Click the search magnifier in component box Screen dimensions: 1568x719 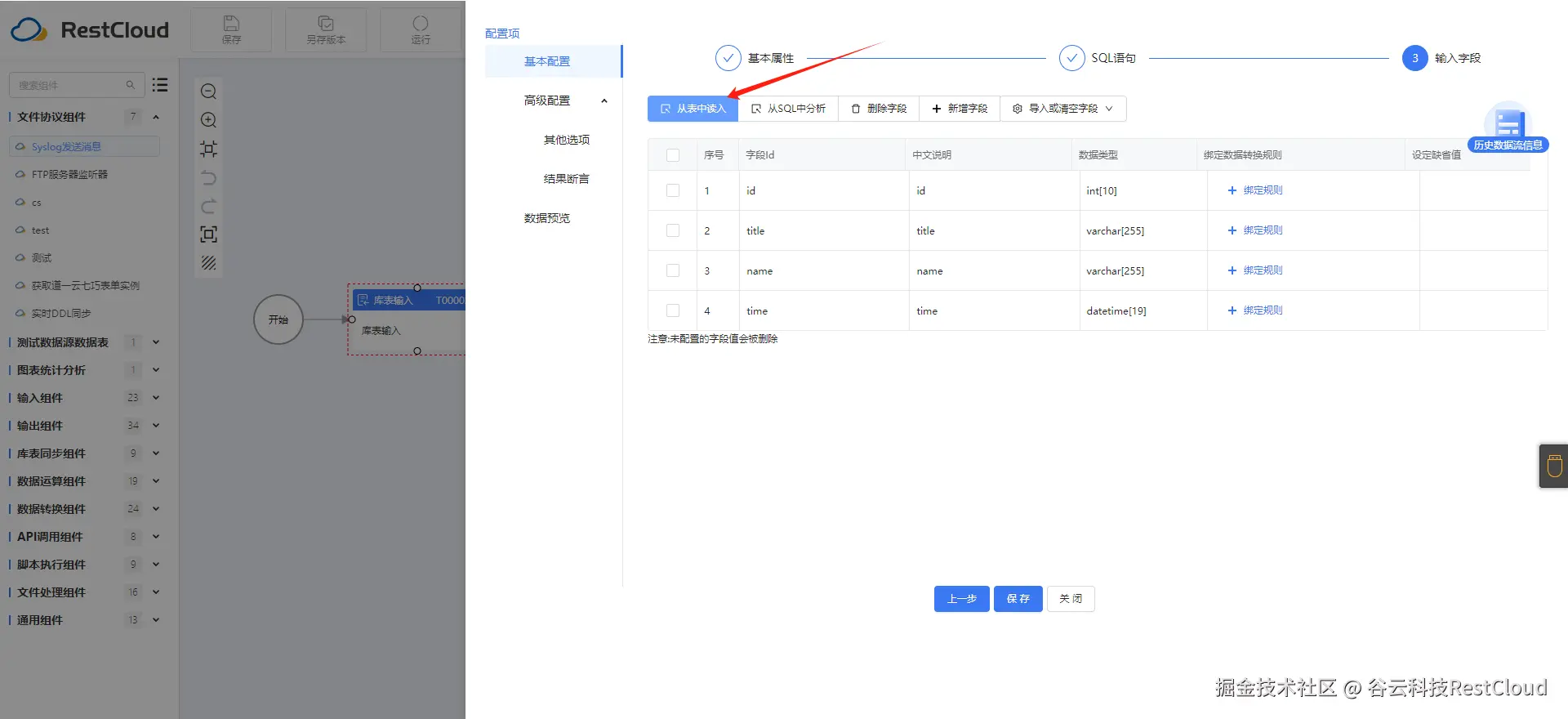130,85
